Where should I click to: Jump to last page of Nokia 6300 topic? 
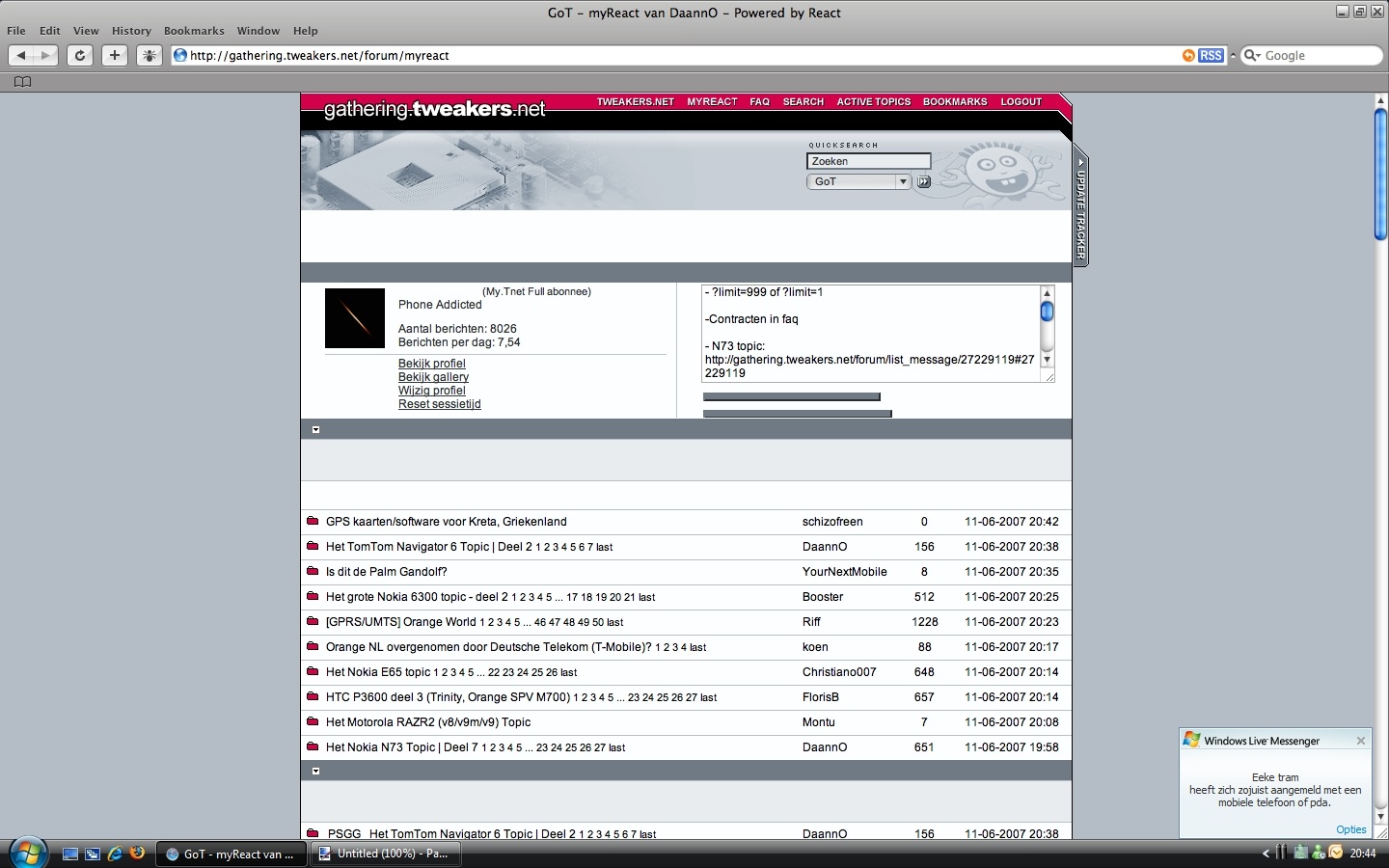pyautogui.click(x=647, y=597)
